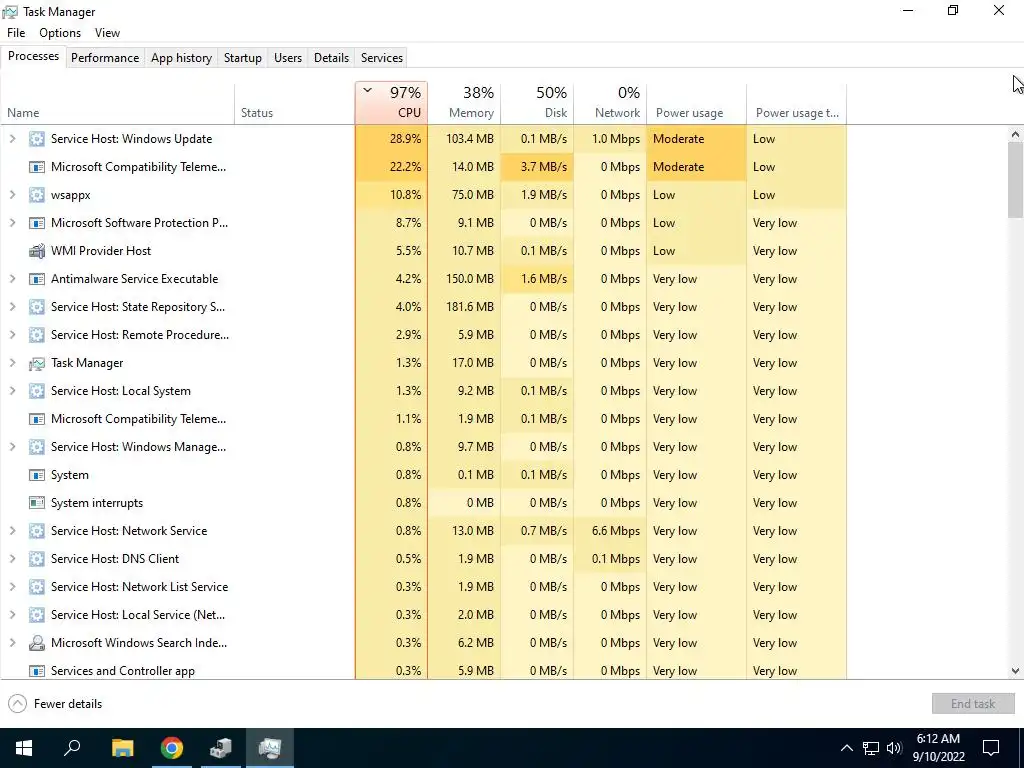Click the Service Host: Local System gear icon
Screen dimensions: 1024x768
pos(37,391)
